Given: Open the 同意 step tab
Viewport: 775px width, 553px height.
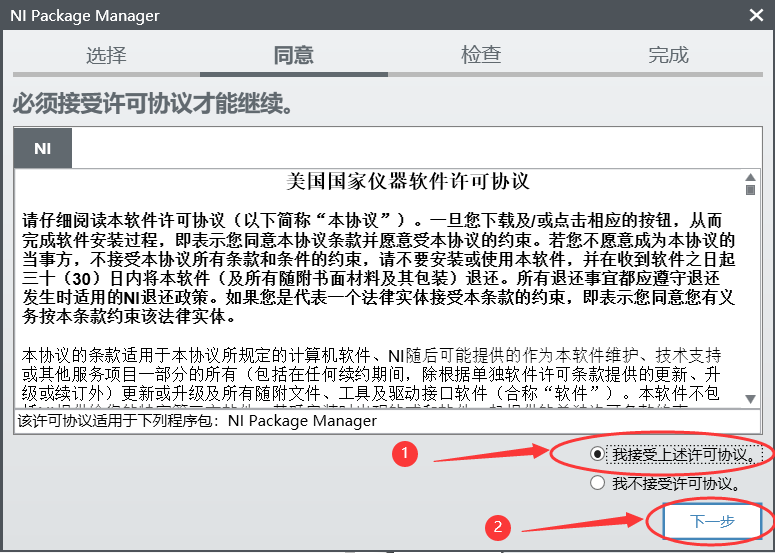Looking at the screenshot, I should click(x=294, y=54).
